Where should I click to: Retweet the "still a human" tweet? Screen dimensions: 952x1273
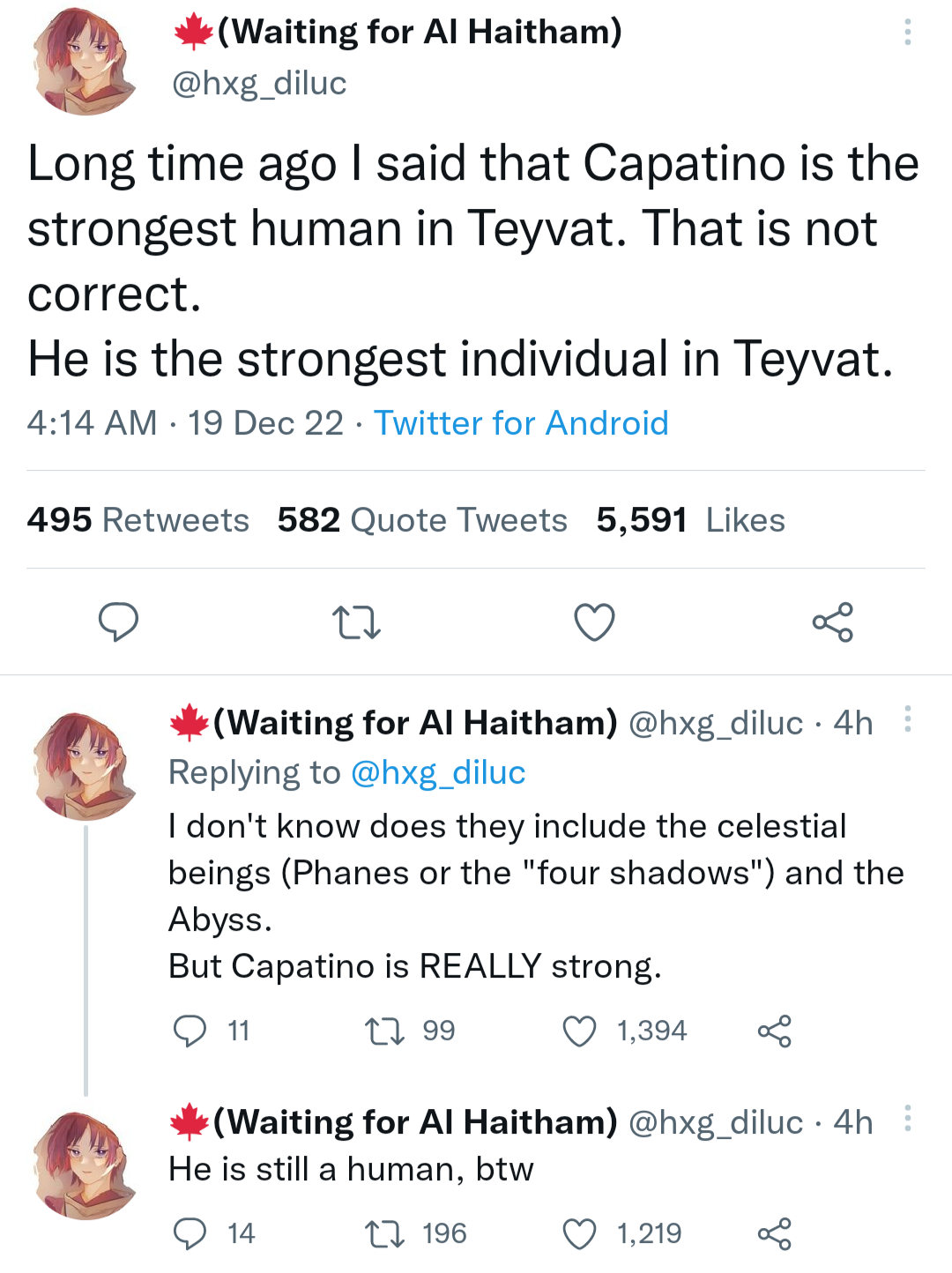point(385,1233)
